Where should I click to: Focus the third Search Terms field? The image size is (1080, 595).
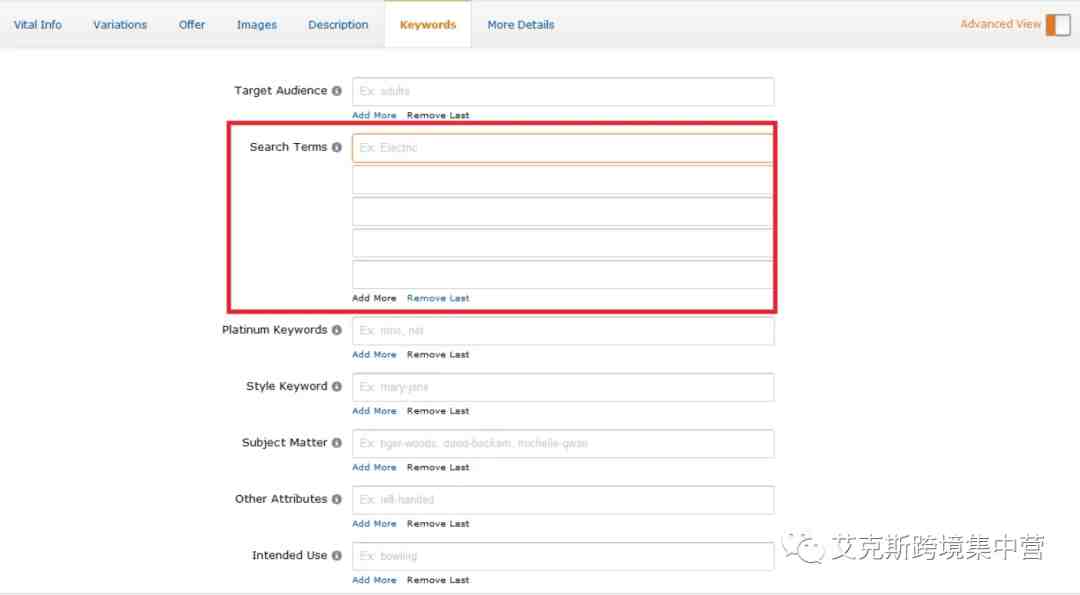tap(563, 212)
